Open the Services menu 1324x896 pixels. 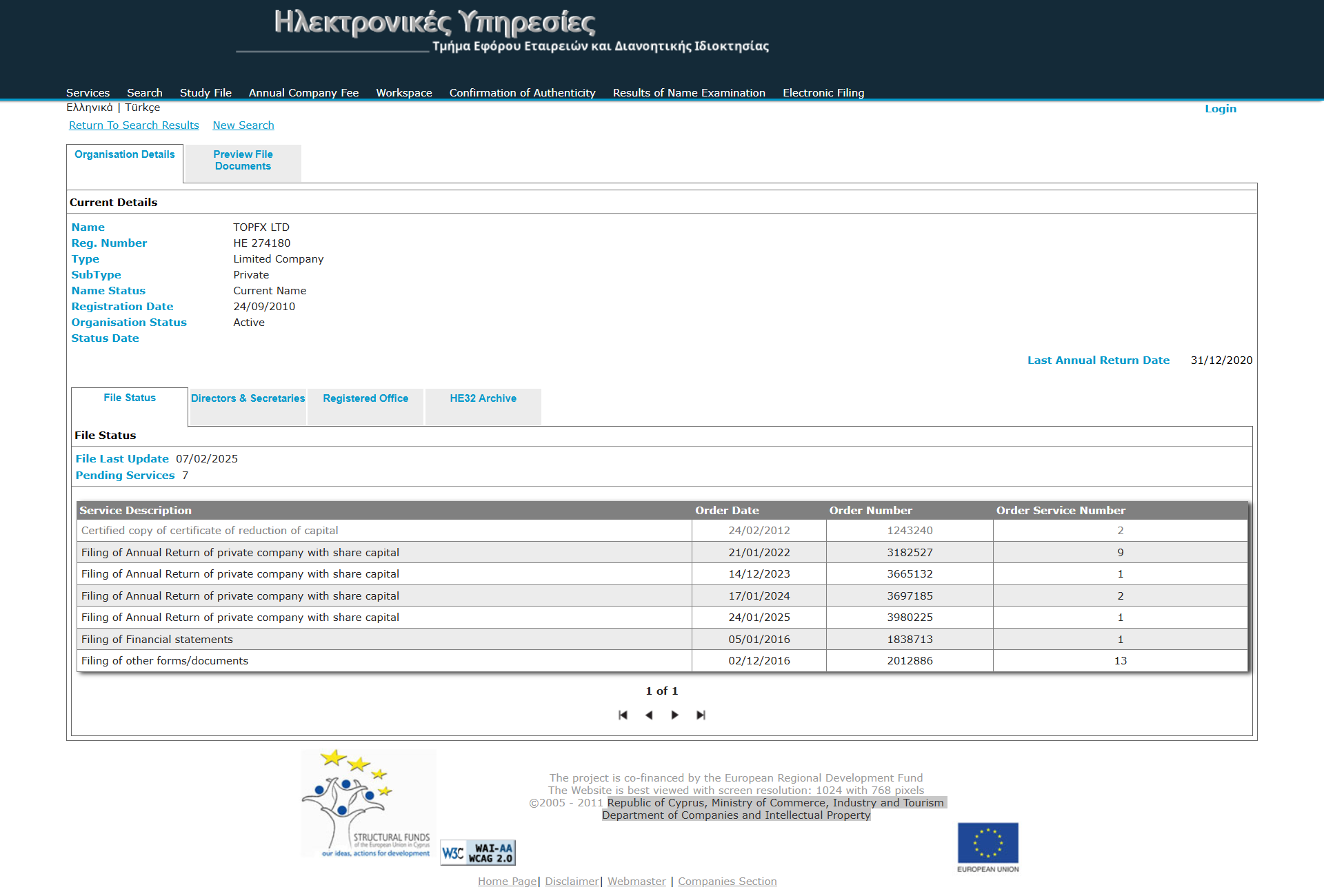tap(88, 92)
